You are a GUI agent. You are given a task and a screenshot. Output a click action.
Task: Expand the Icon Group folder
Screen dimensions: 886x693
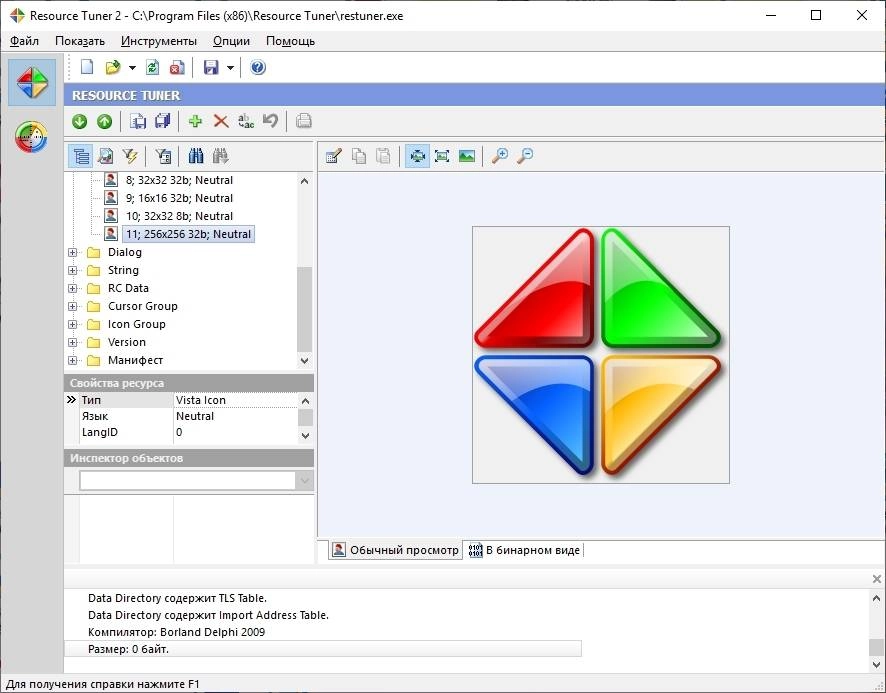72,324
